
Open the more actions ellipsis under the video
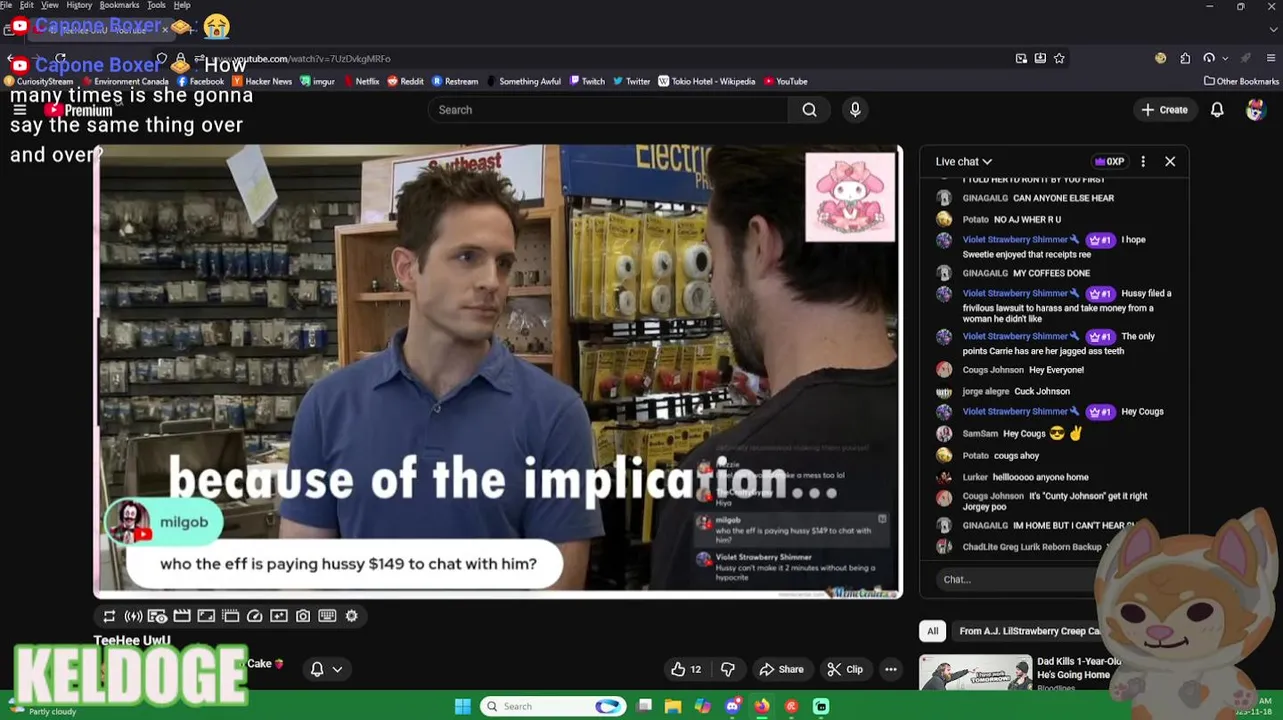(891, 669)
